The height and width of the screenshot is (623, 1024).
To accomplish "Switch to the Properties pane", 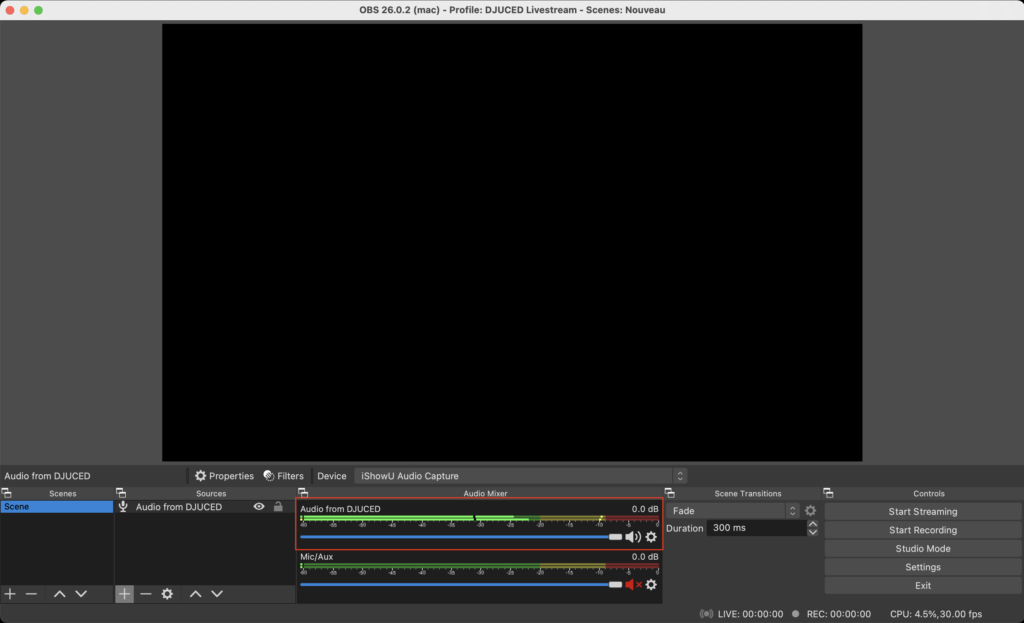I will [224, 475].
